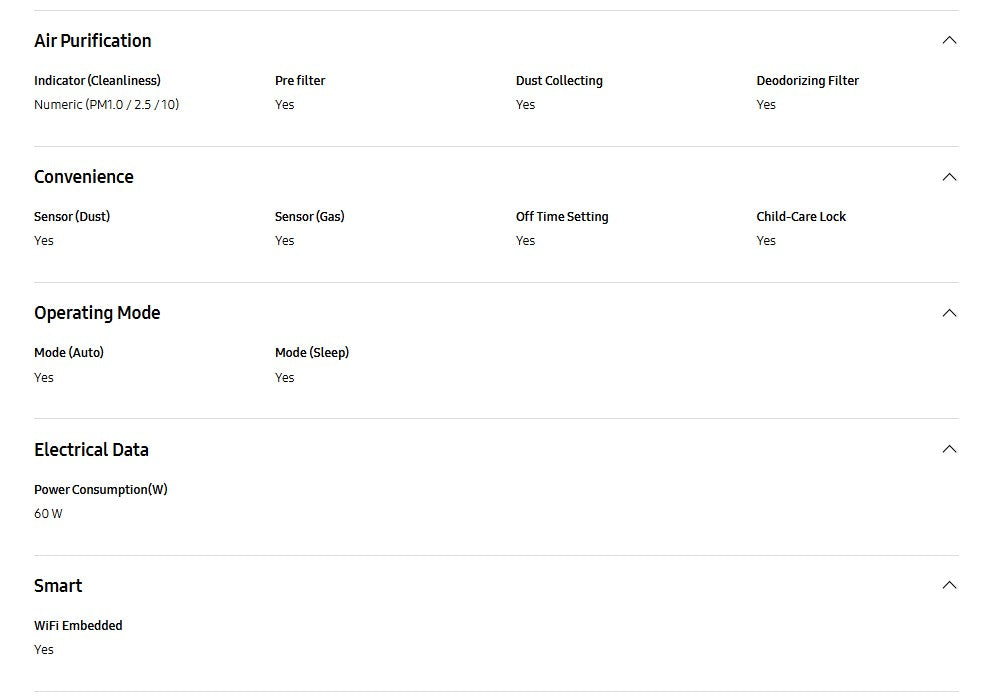Click the Smart section heading
This screenshot has height=697, width=995.
click(x=58, y=586)
